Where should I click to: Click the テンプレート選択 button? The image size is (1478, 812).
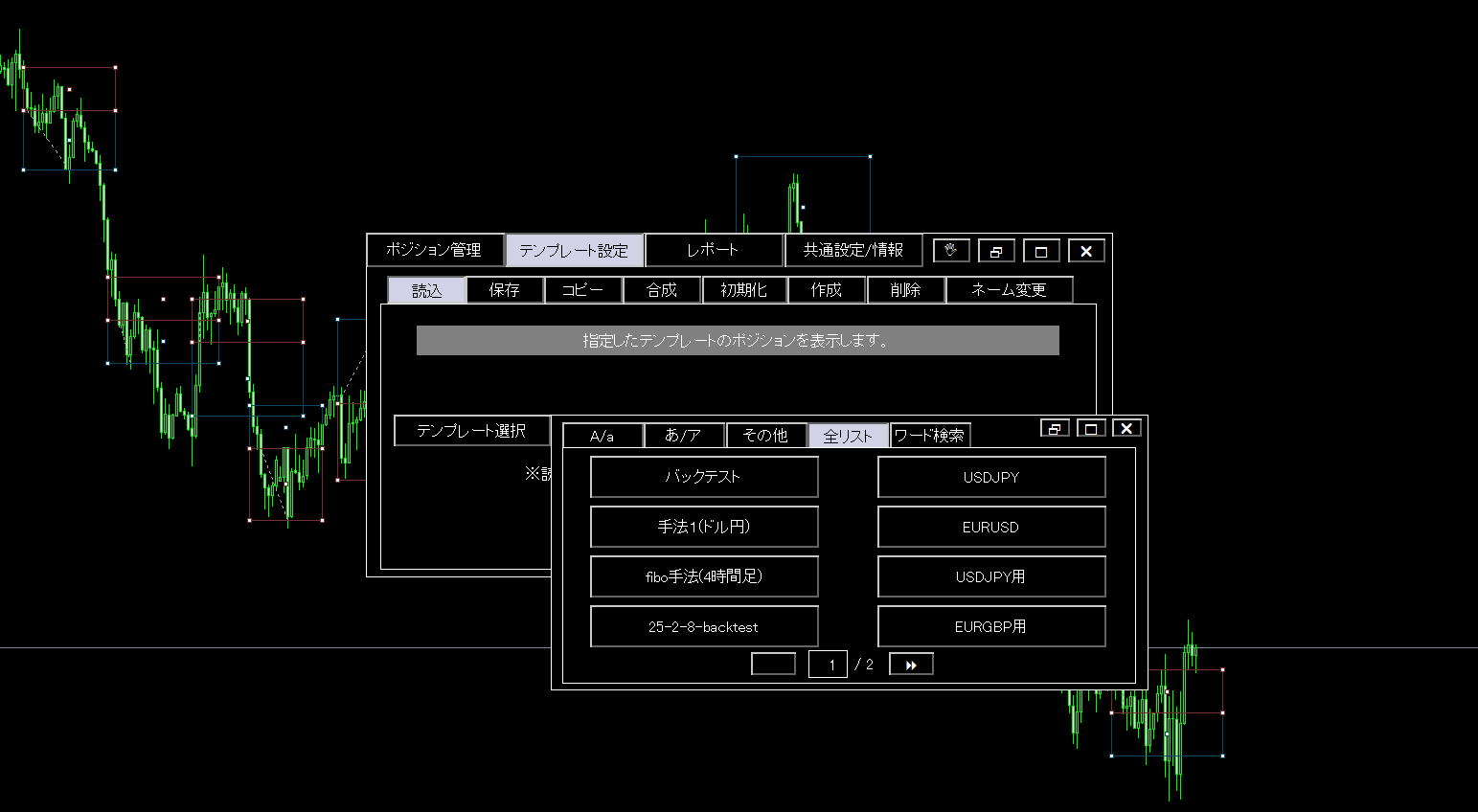coord(471,431)
